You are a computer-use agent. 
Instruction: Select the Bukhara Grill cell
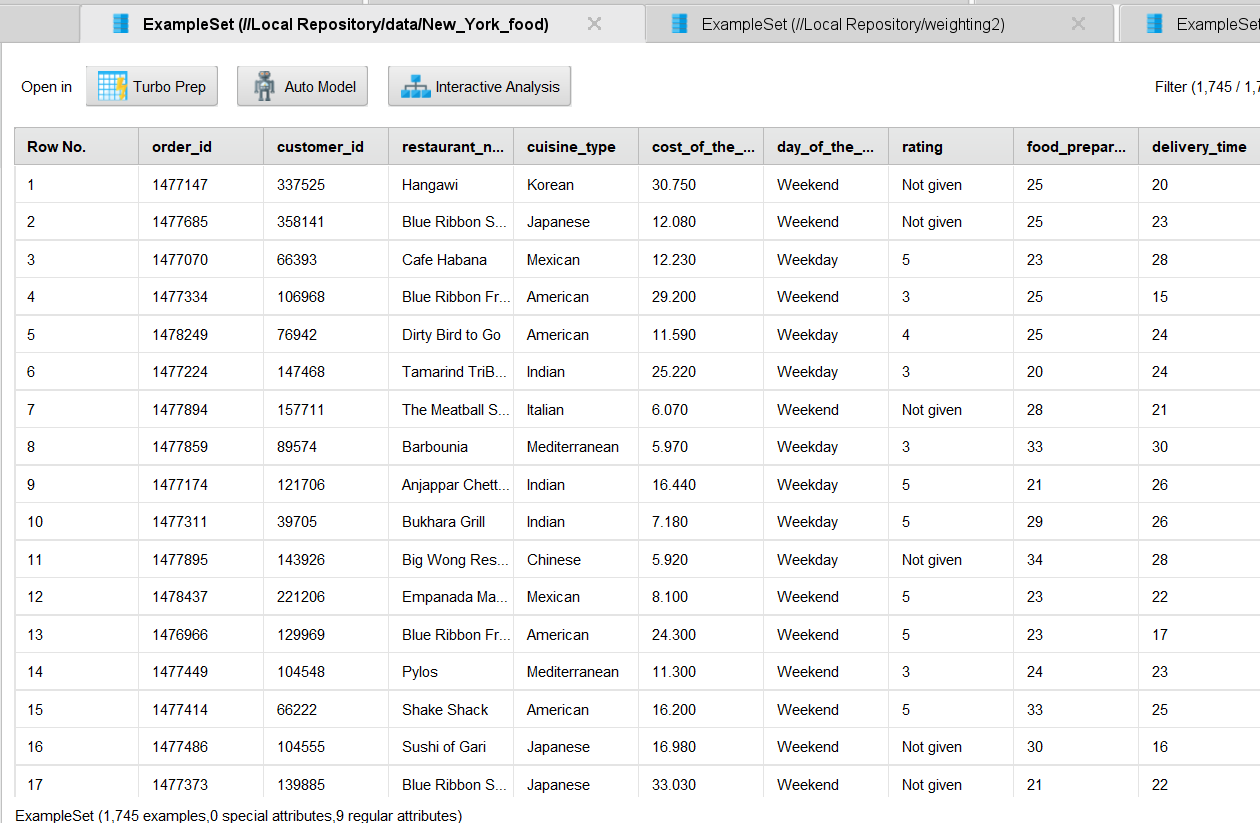tap(451, 522)
